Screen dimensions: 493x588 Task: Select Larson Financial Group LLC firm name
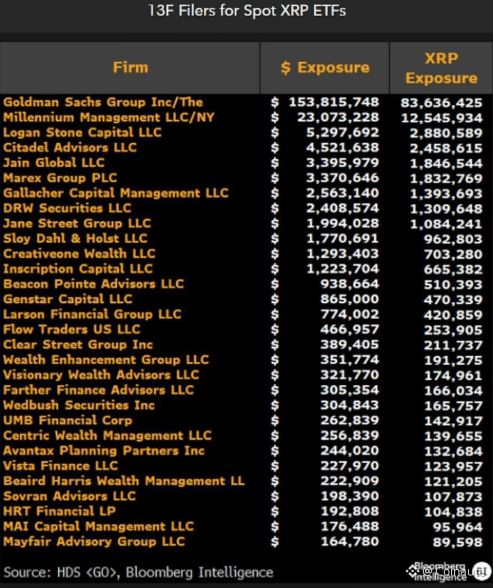pyautogui.click(x=92, y=314)
